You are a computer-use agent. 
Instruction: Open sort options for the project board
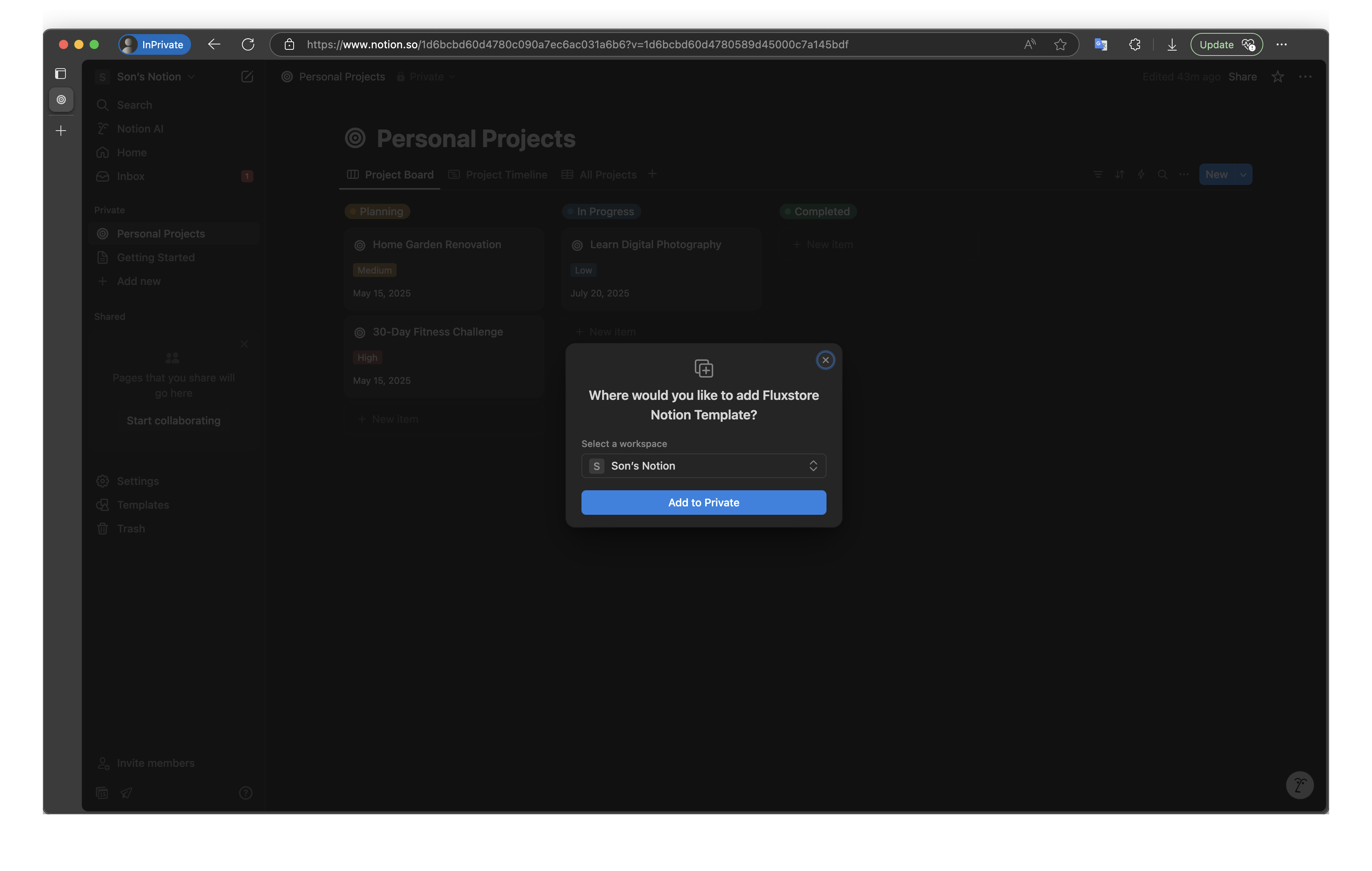pyautogui.click(x=1120, y=174)
